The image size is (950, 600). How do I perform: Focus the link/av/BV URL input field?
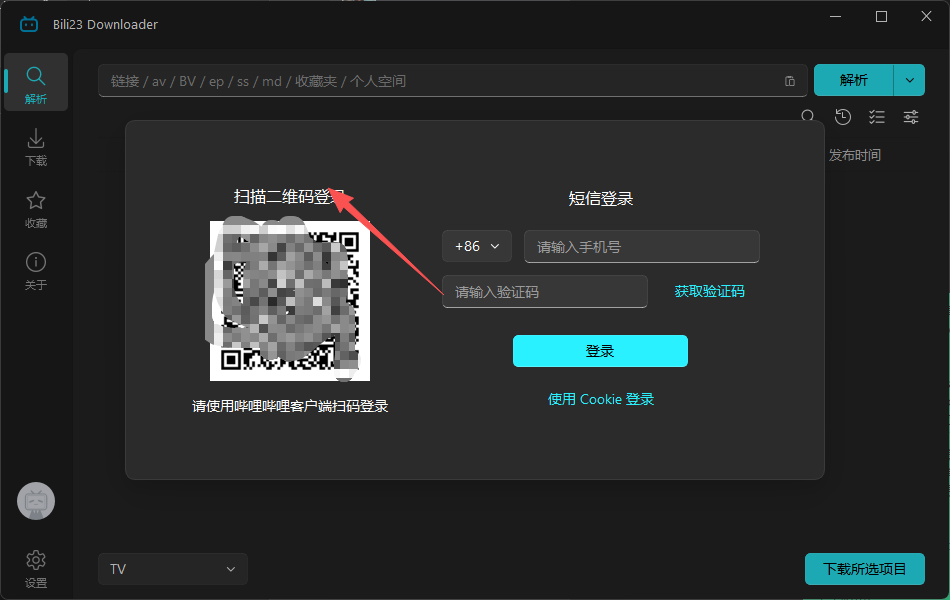point(453,81)
